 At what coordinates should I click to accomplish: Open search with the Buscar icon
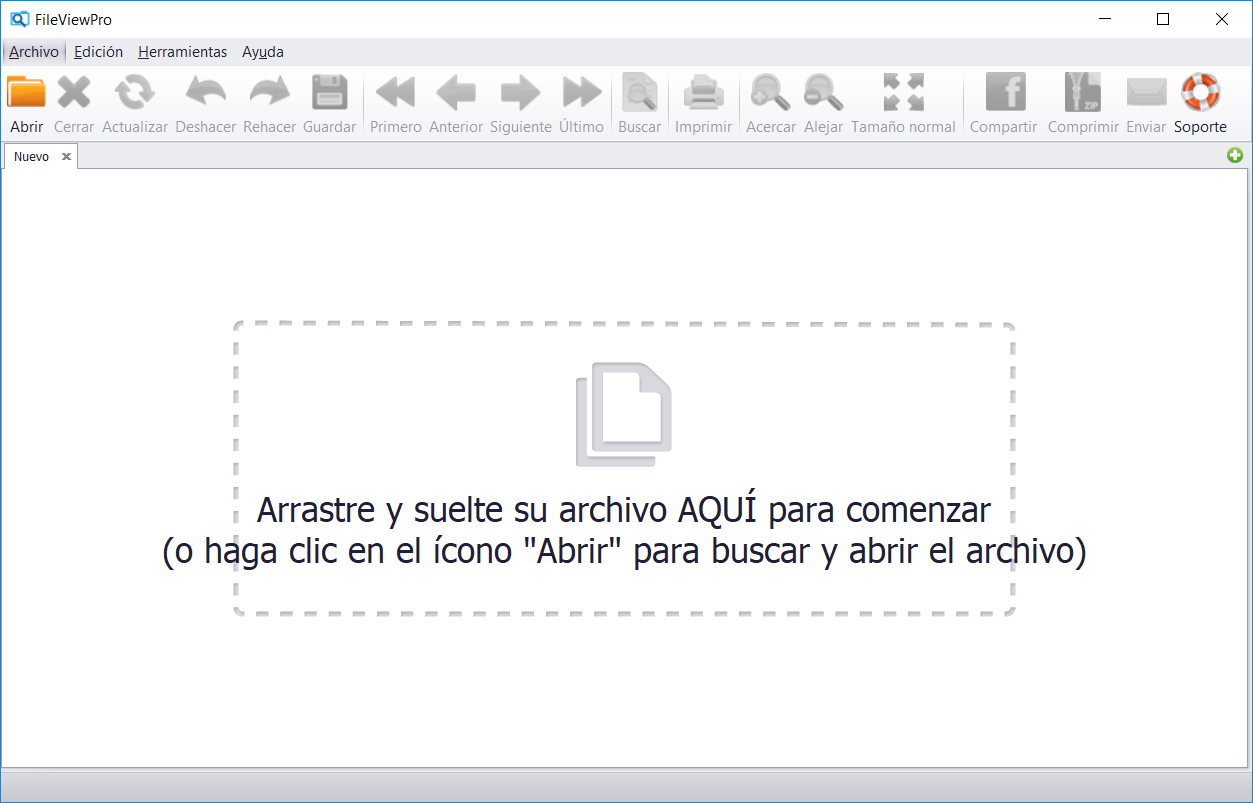pos(639,92)
